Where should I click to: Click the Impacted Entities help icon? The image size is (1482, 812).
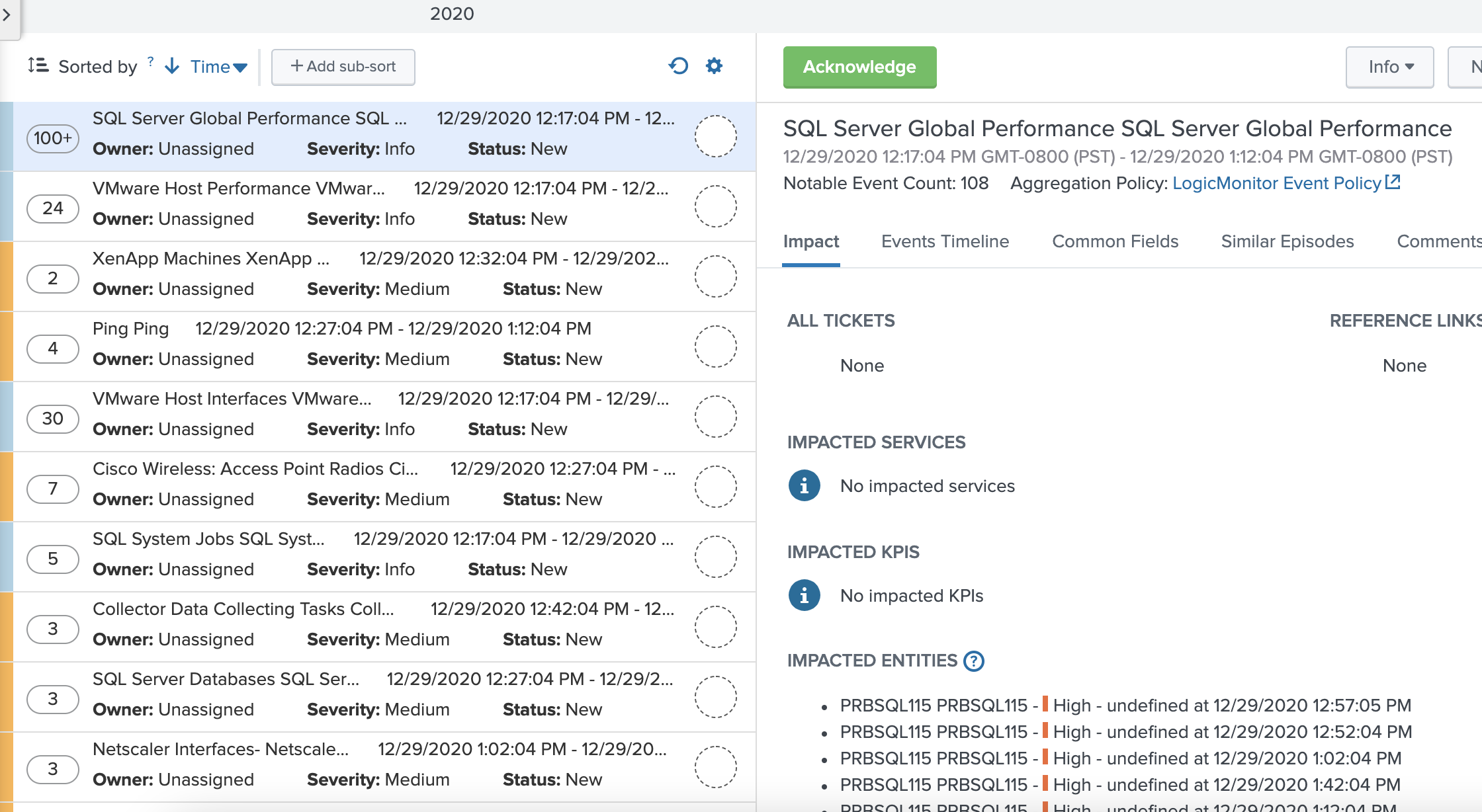coord(974,661)
